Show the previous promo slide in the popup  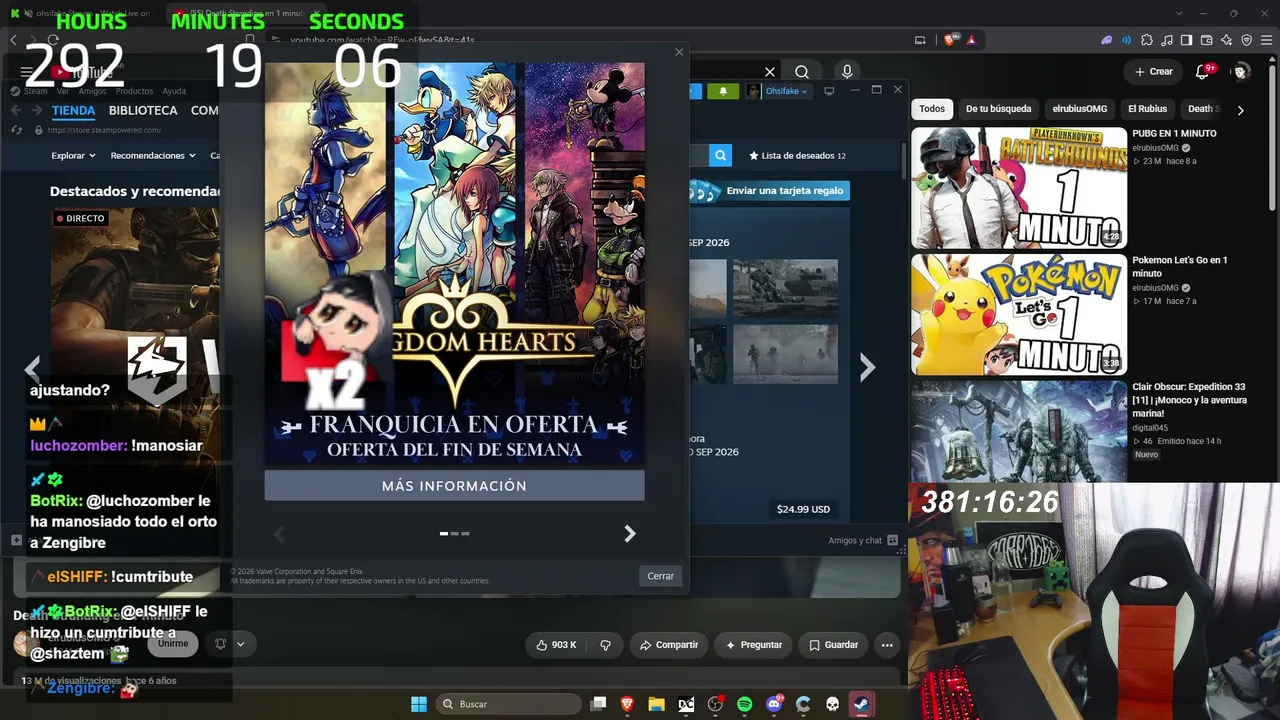tap(280, 534)
